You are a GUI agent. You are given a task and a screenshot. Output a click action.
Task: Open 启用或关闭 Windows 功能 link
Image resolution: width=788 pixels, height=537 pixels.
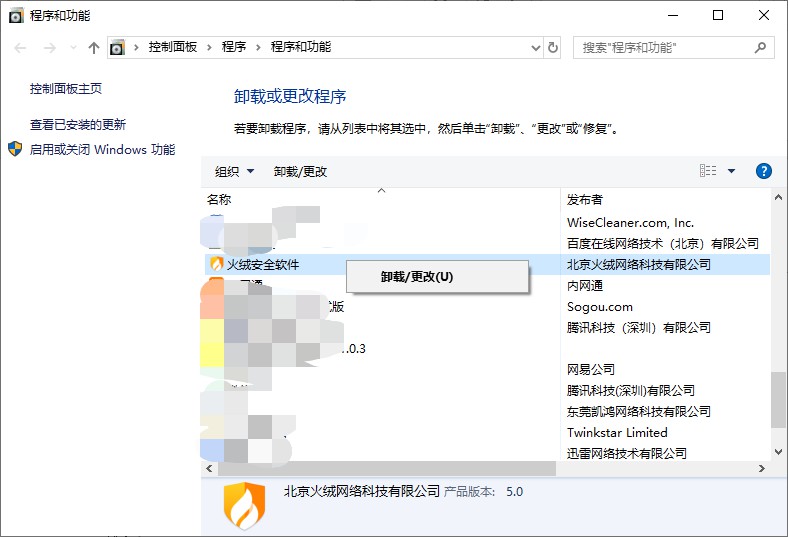pyautogui.click(x=103, y=150)
